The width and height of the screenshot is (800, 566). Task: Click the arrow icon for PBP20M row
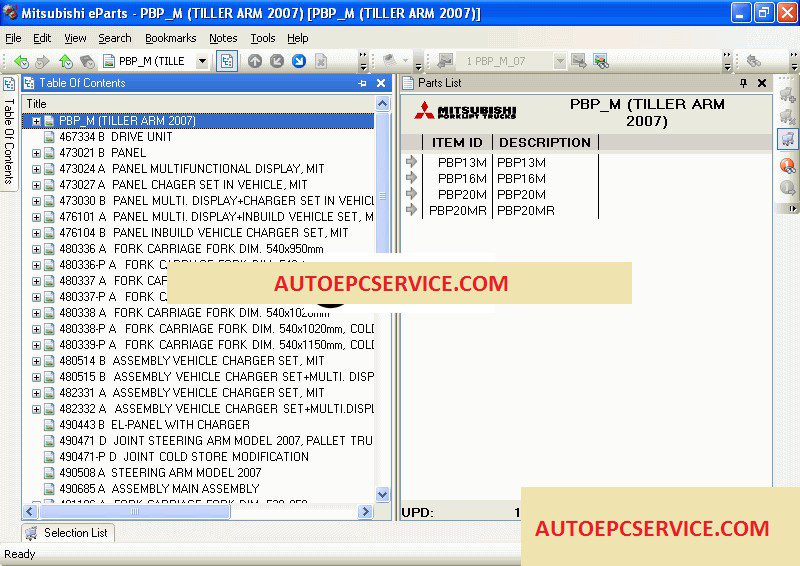tap(411, 193)
